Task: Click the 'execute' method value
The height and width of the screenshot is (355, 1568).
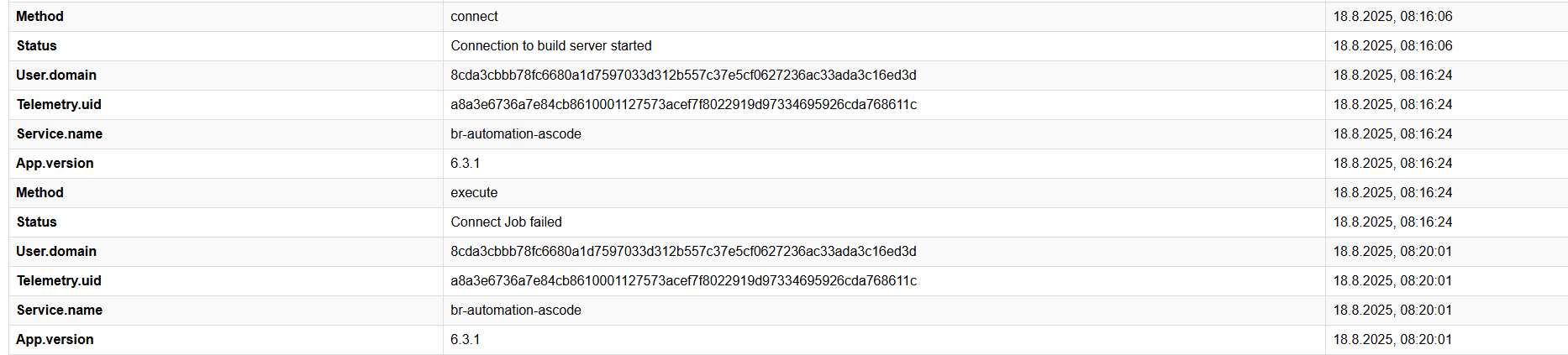Action: point(474,193)
